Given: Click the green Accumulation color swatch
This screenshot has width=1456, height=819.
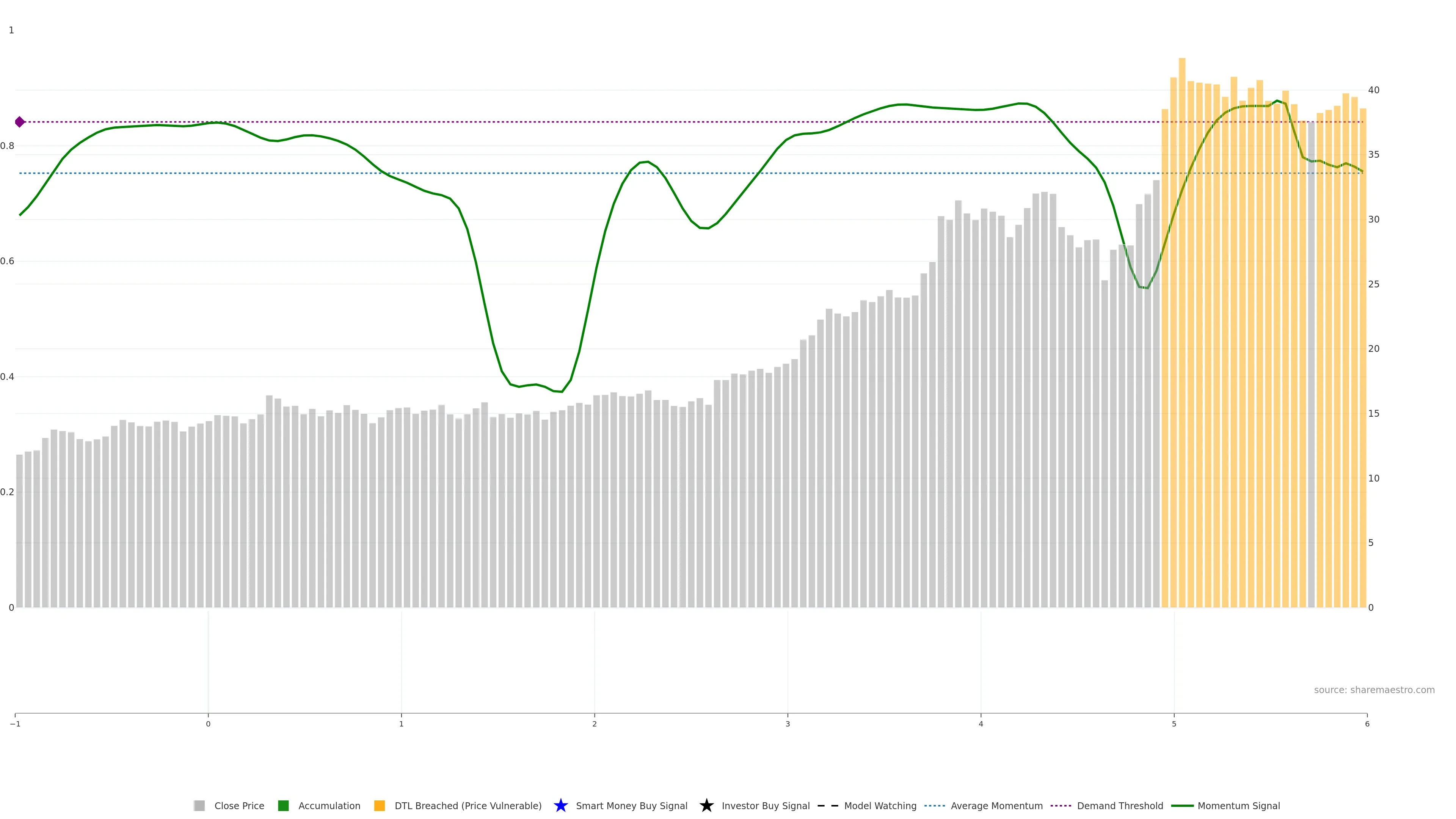Looking at the screenshot, I should tap(283, 805).
